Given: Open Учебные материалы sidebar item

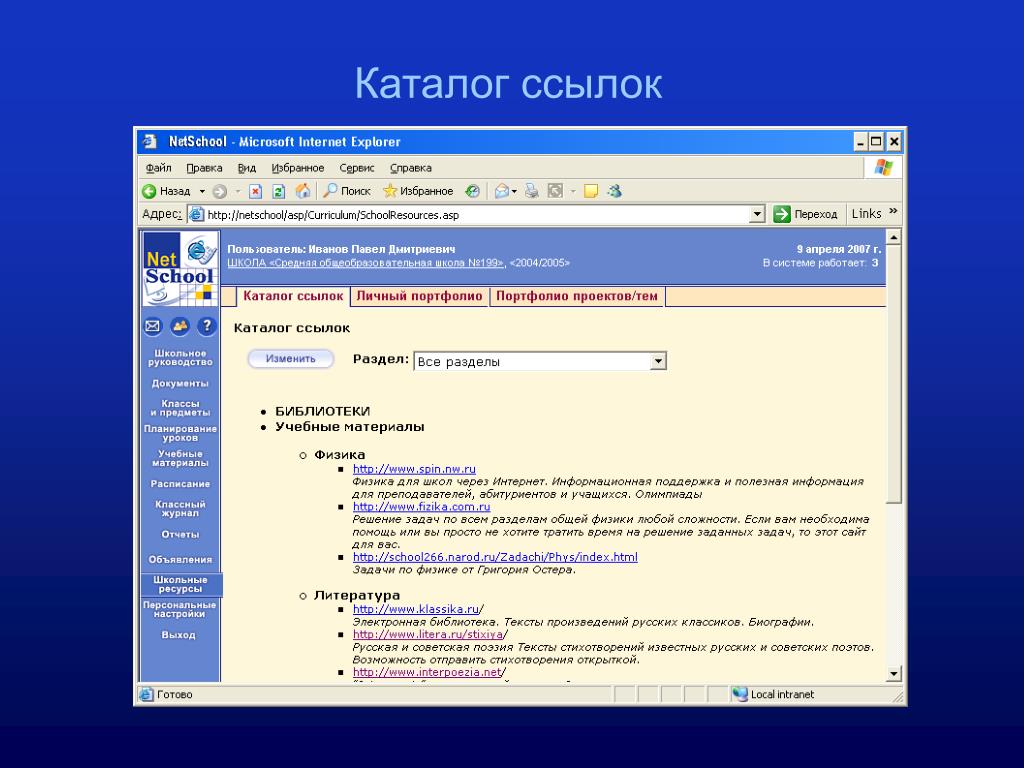Looking at the screenshot, I should 180,458.
